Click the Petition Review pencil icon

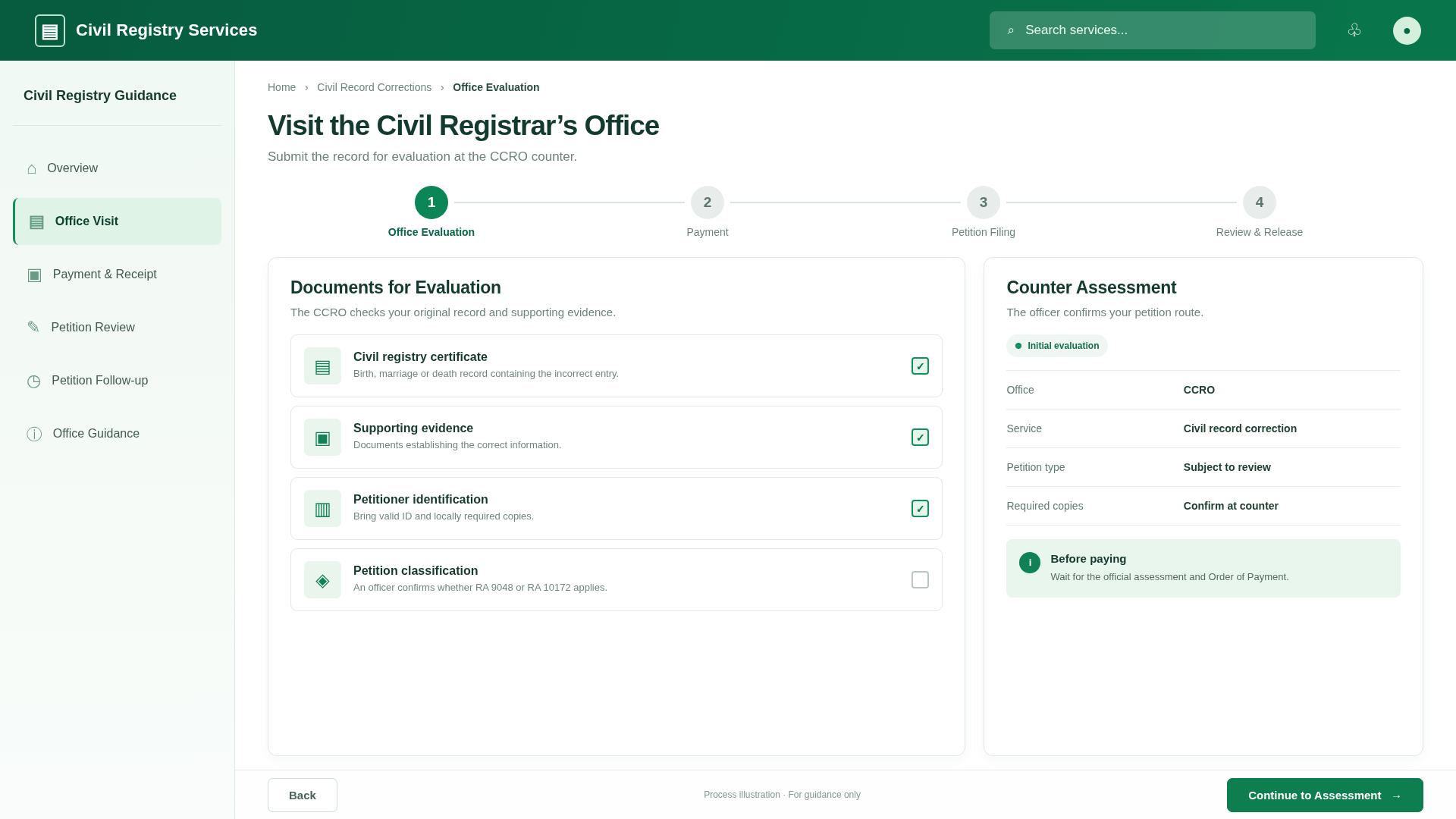tap(33, 328)
